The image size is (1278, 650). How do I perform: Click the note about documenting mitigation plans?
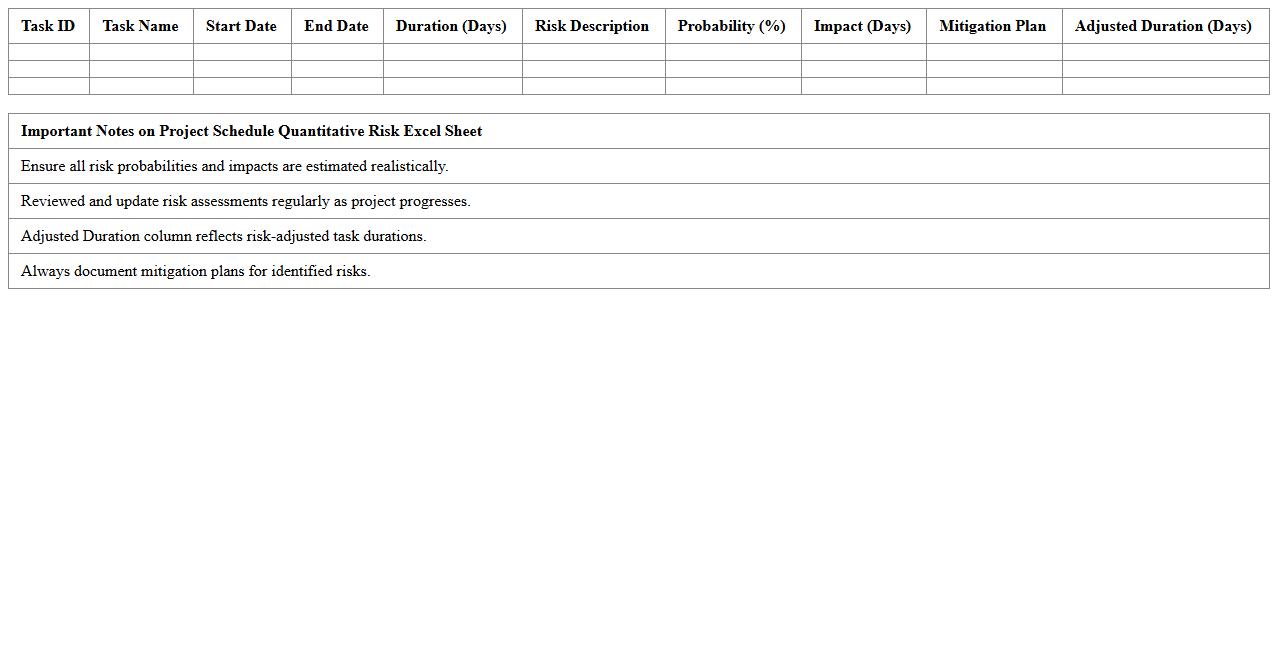[x=195, y=271]
